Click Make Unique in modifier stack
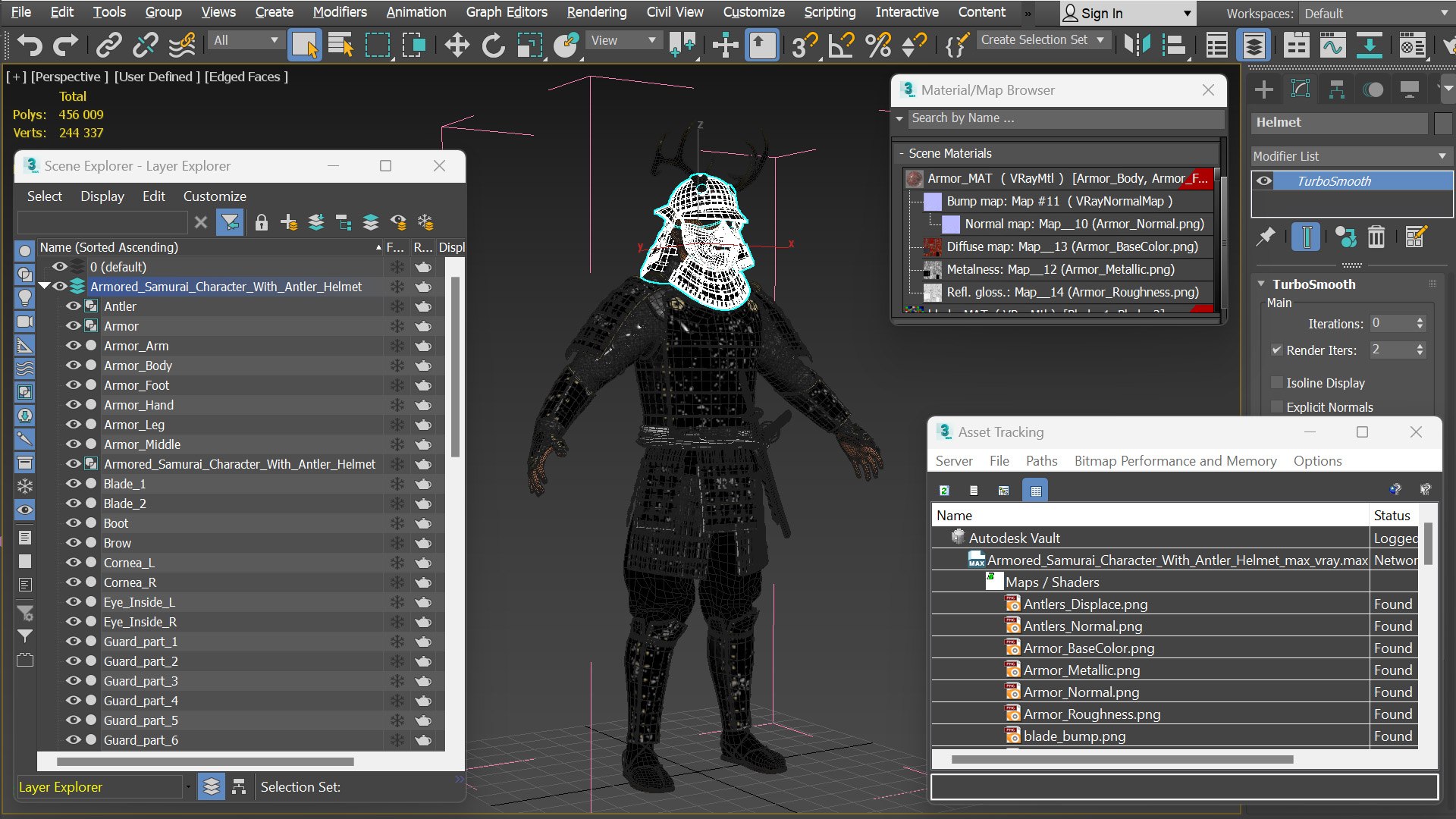The image size is (1456, 819). pos(1345,237)
